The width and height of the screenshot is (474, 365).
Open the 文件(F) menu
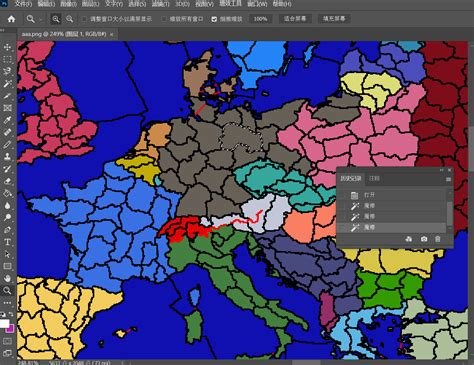(23, 4)
